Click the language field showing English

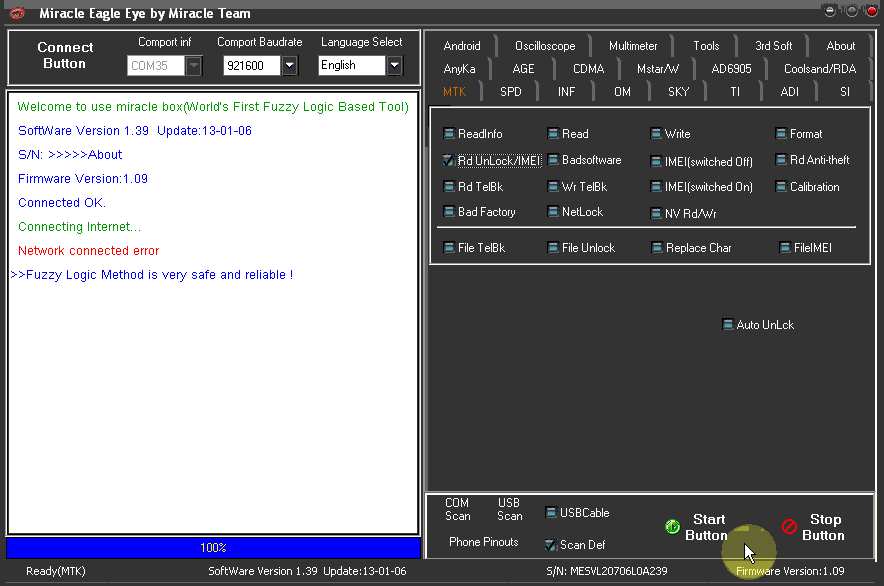tap(352, 66)
